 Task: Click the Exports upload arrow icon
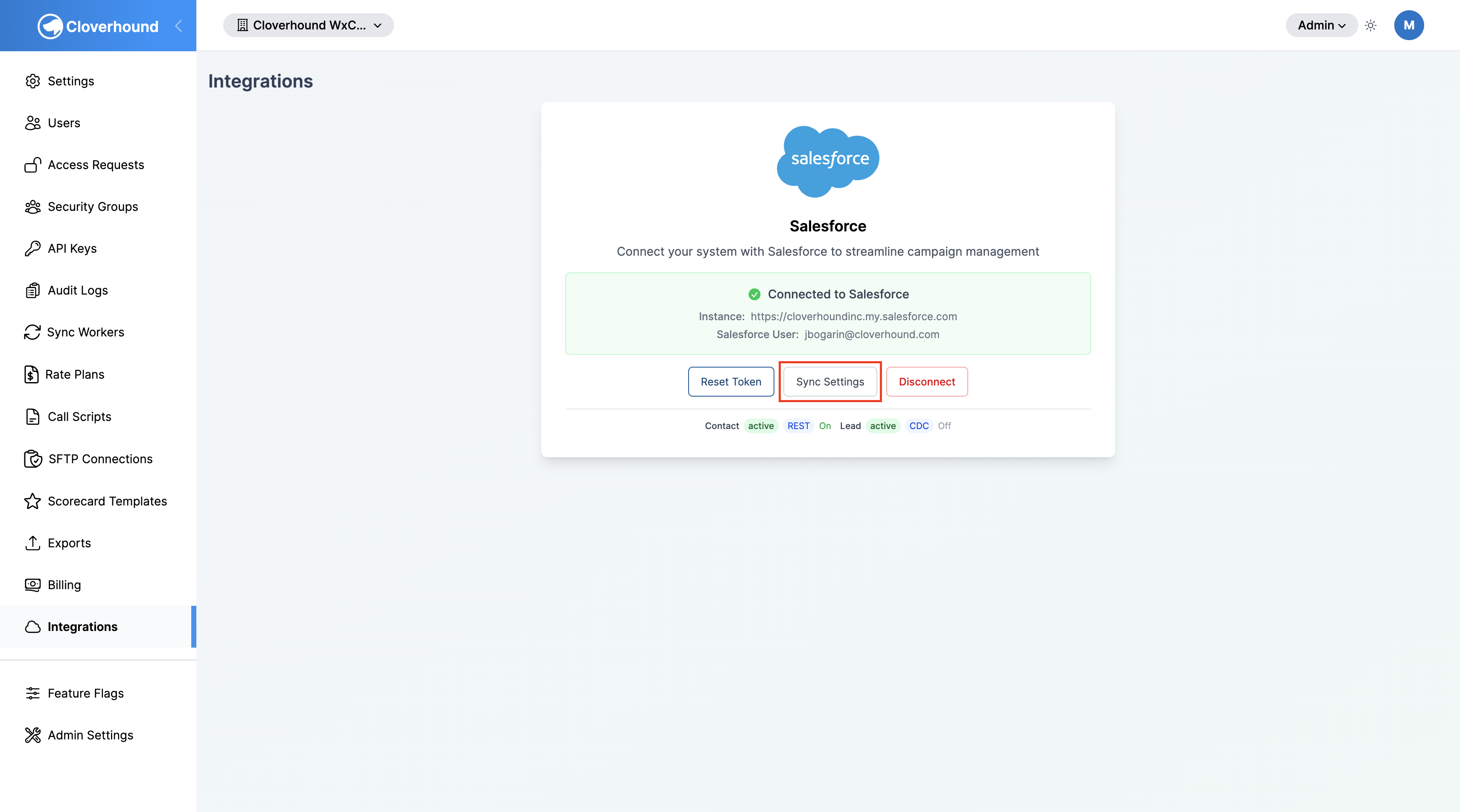(32, 543)
